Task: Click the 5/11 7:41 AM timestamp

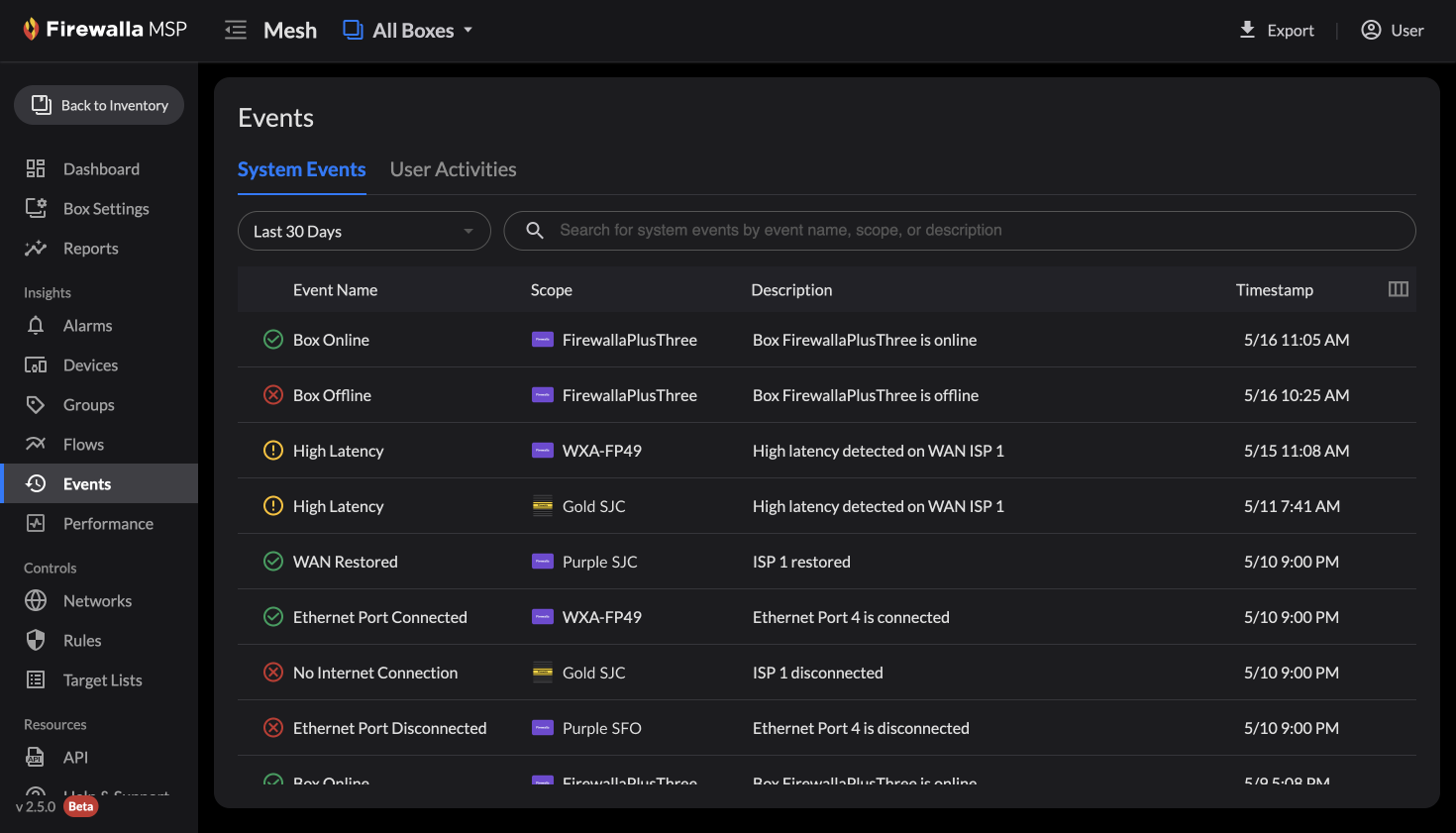Action: 1292,506
